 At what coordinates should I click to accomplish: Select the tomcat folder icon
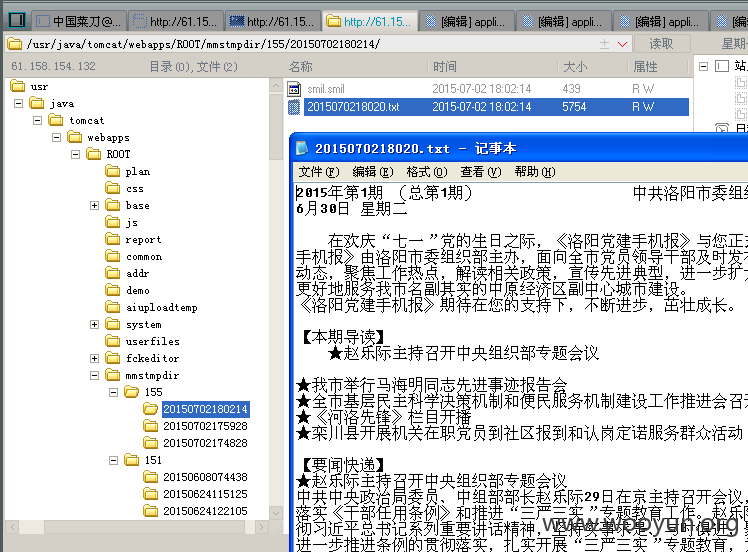56,120
